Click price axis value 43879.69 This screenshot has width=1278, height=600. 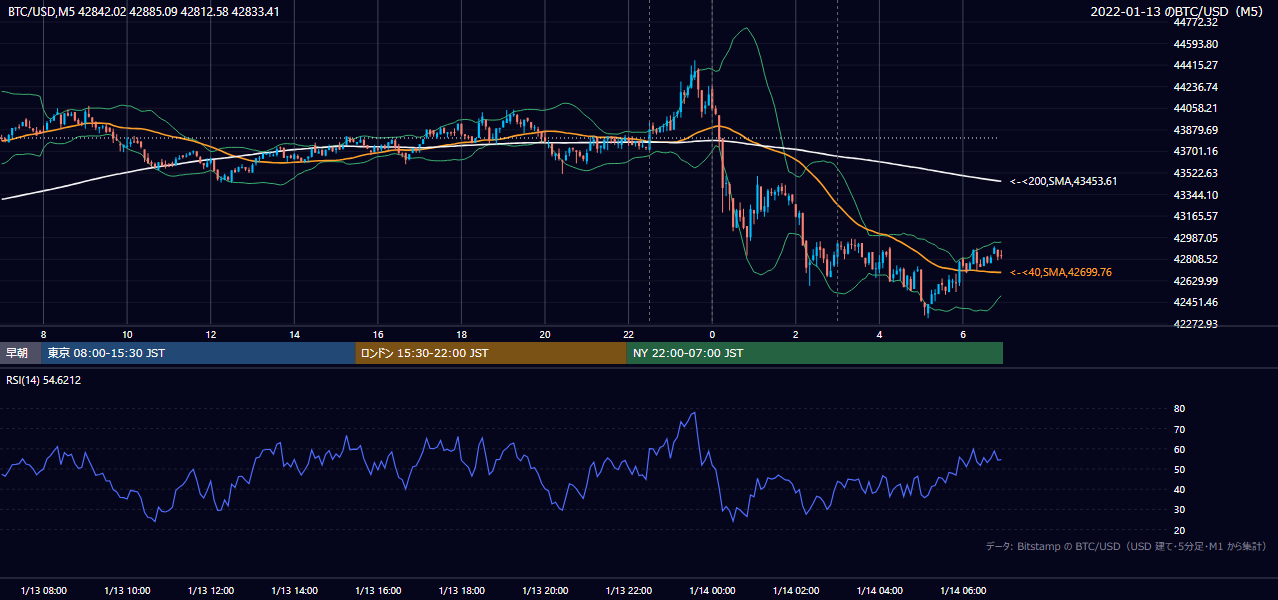pyautogui.click(x=1195, y=130)
